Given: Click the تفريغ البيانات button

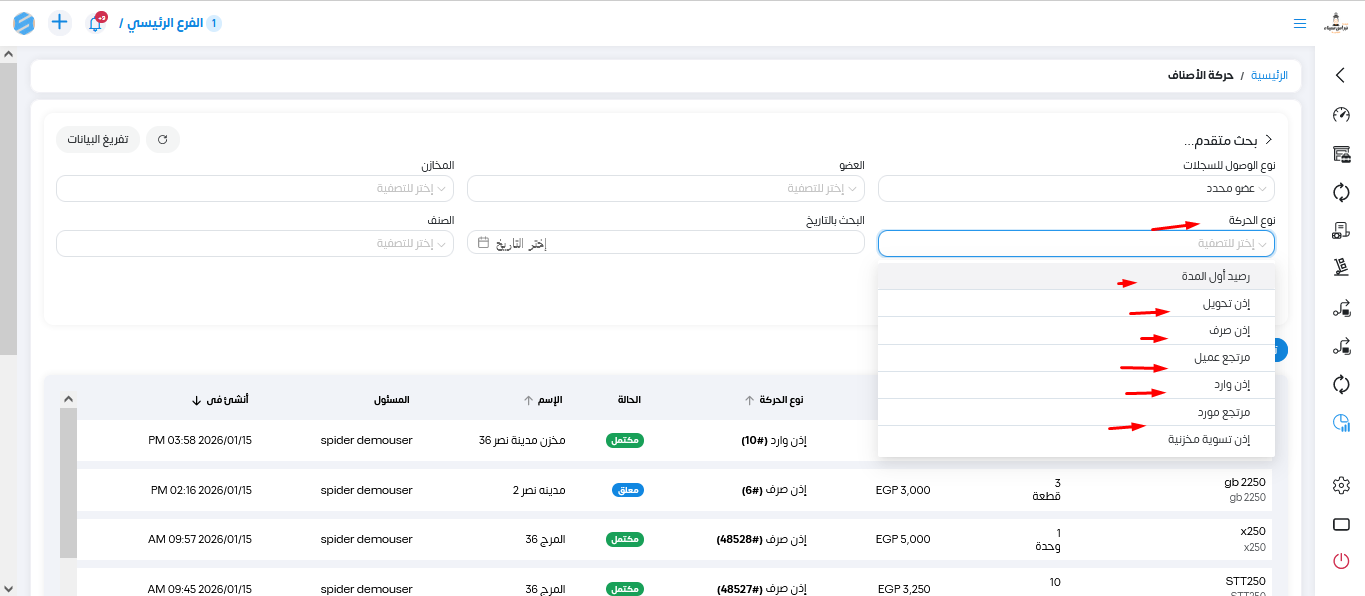Looking at the screenshot, I should pyautogui.click(x=98, y=140).
